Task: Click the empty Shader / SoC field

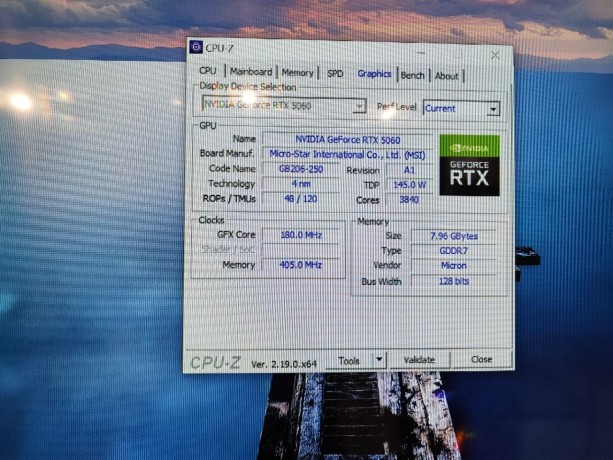Action: pyautogui.click(x=301, y=250)
